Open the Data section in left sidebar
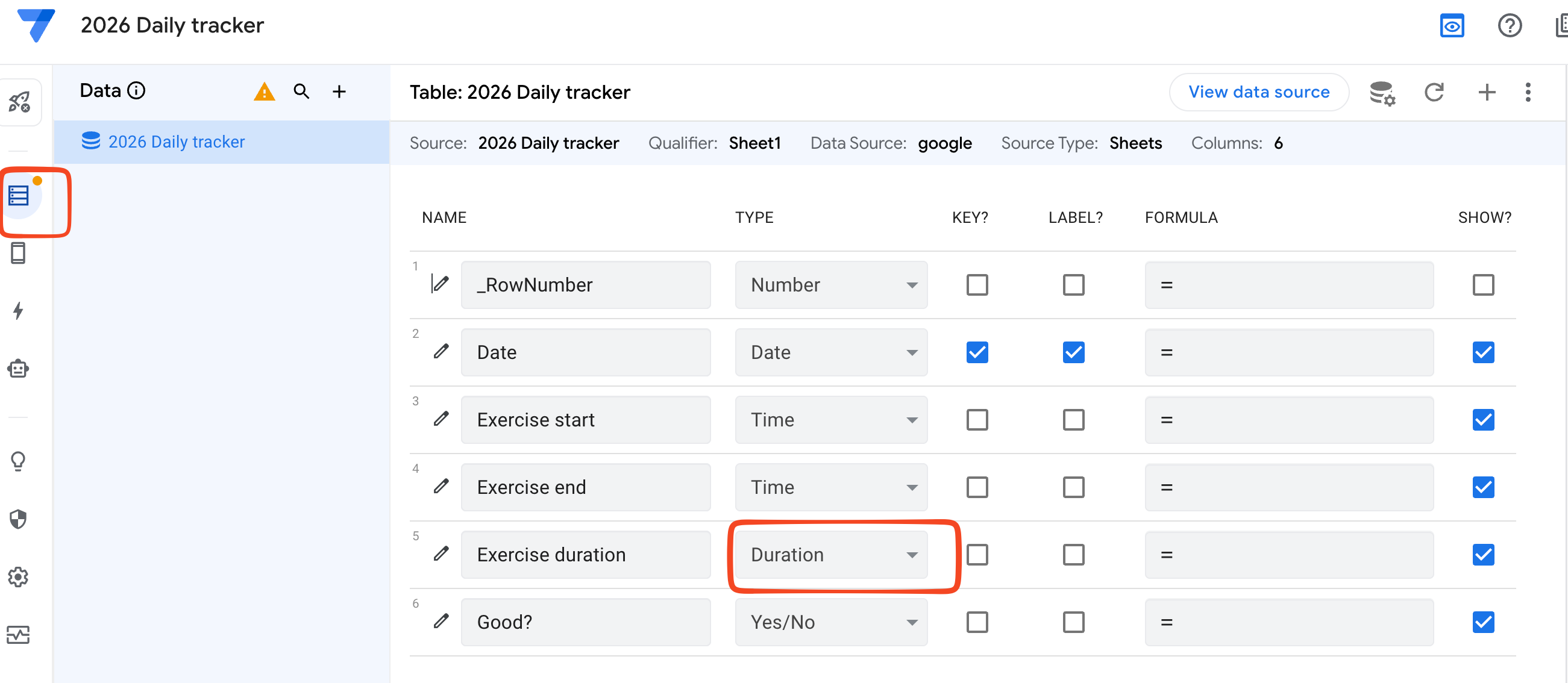 tap(19, 196)
